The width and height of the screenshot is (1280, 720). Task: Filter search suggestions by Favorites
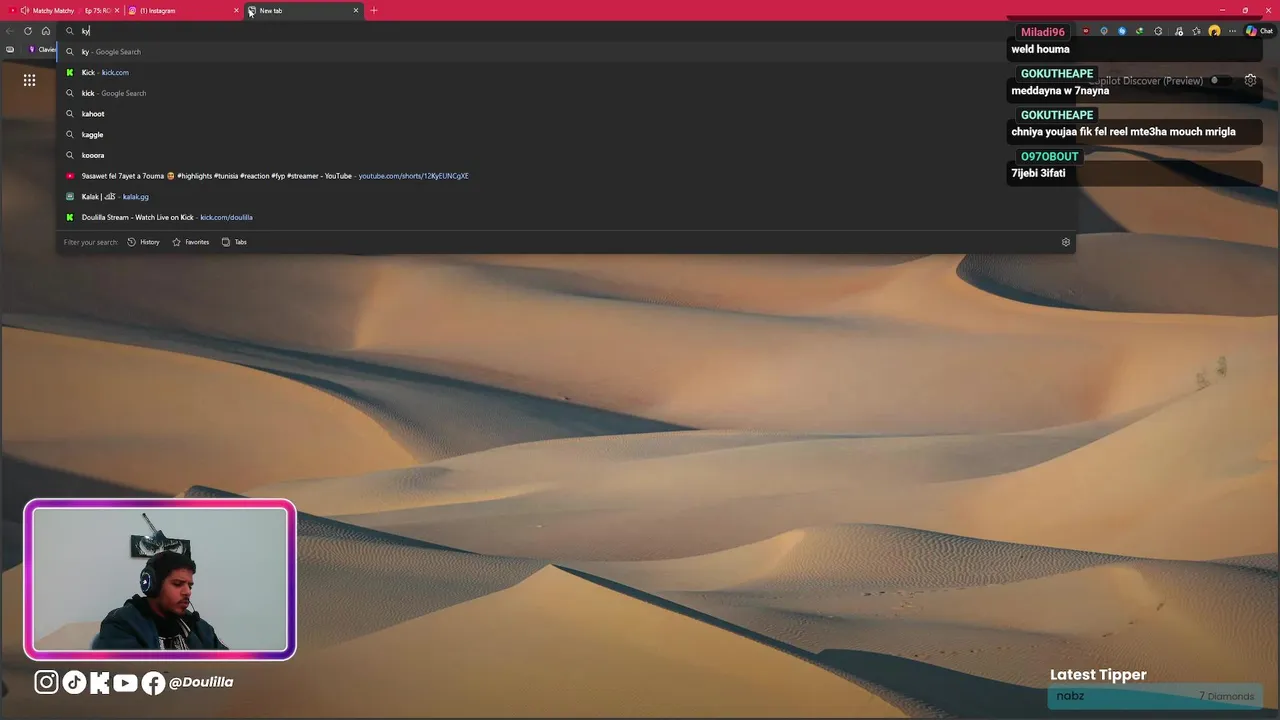tap(191, 242)
